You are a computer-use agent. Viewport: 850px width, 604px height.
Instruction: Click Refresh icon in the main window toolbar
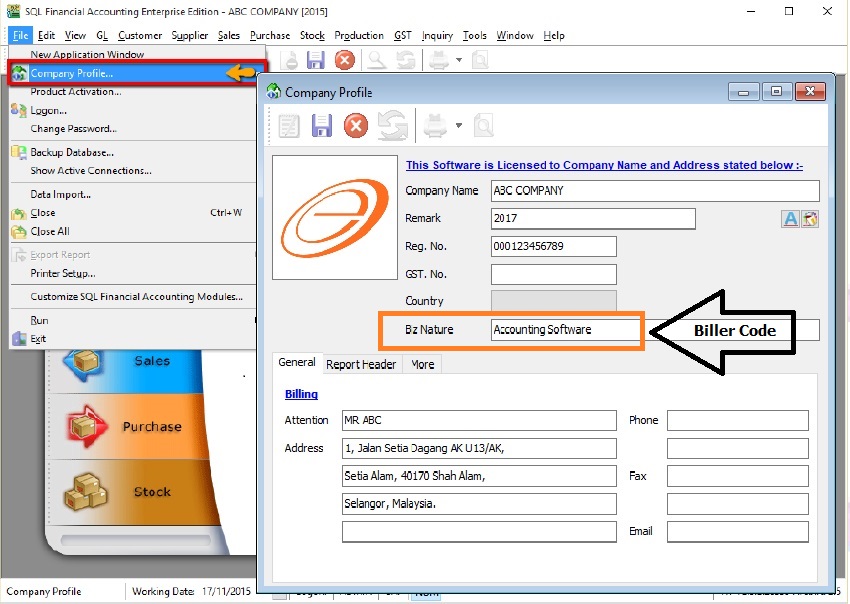tap(405, 60)
